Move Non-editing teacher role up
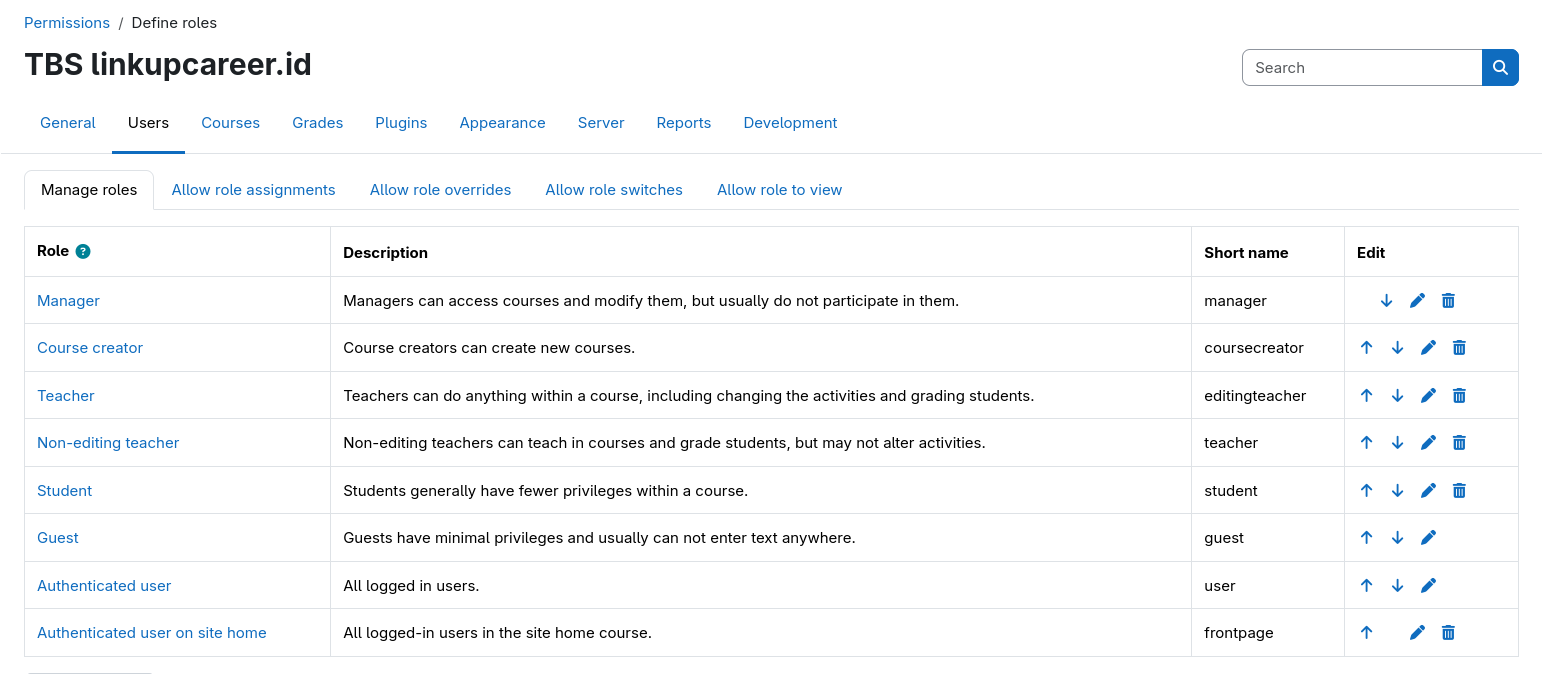This screenshot has height=674, width=1542. [x=1366, y=443]
